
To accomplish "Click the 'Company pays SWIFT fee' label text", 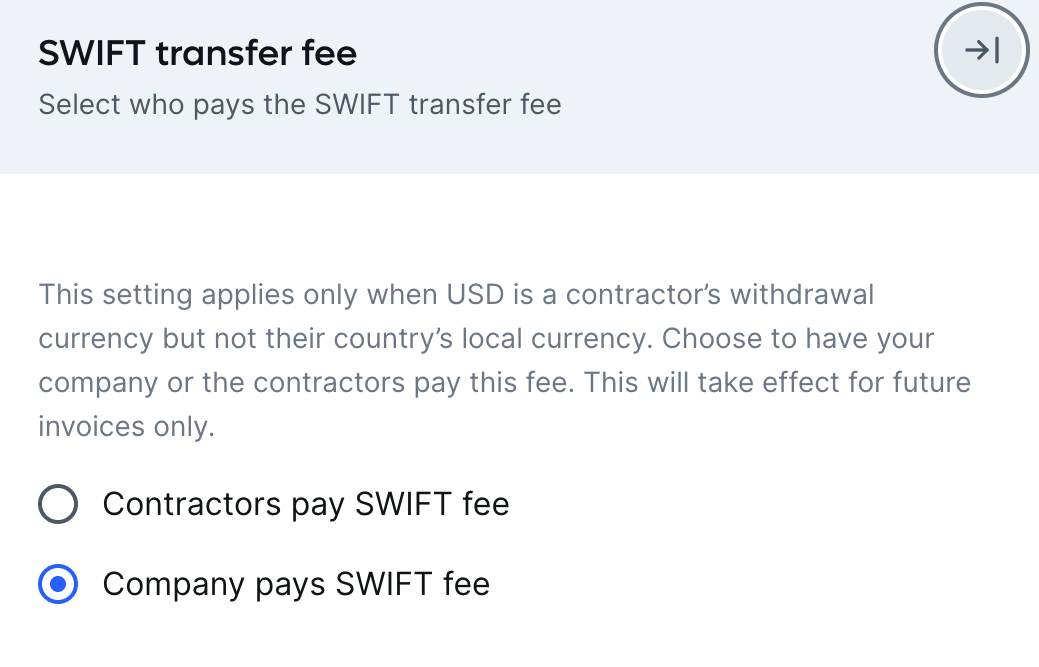I will point(296,584).
